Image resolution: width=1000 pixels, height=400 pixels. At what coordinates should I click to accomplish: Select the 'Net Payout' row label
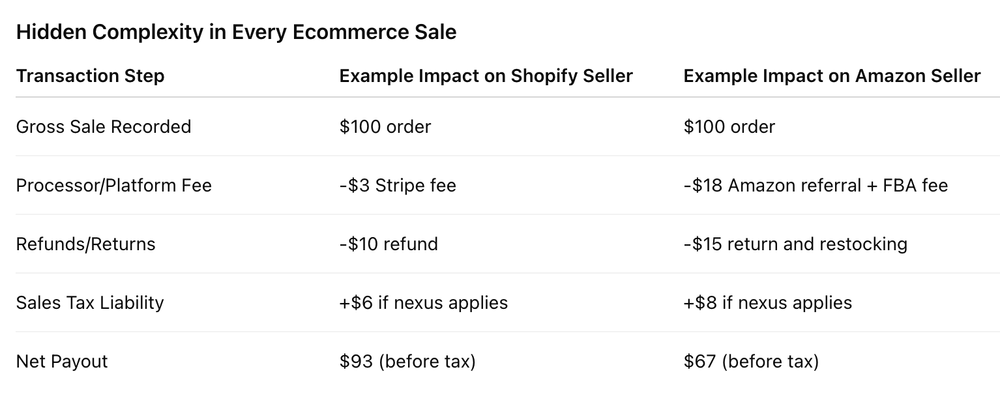coord(62,361)
